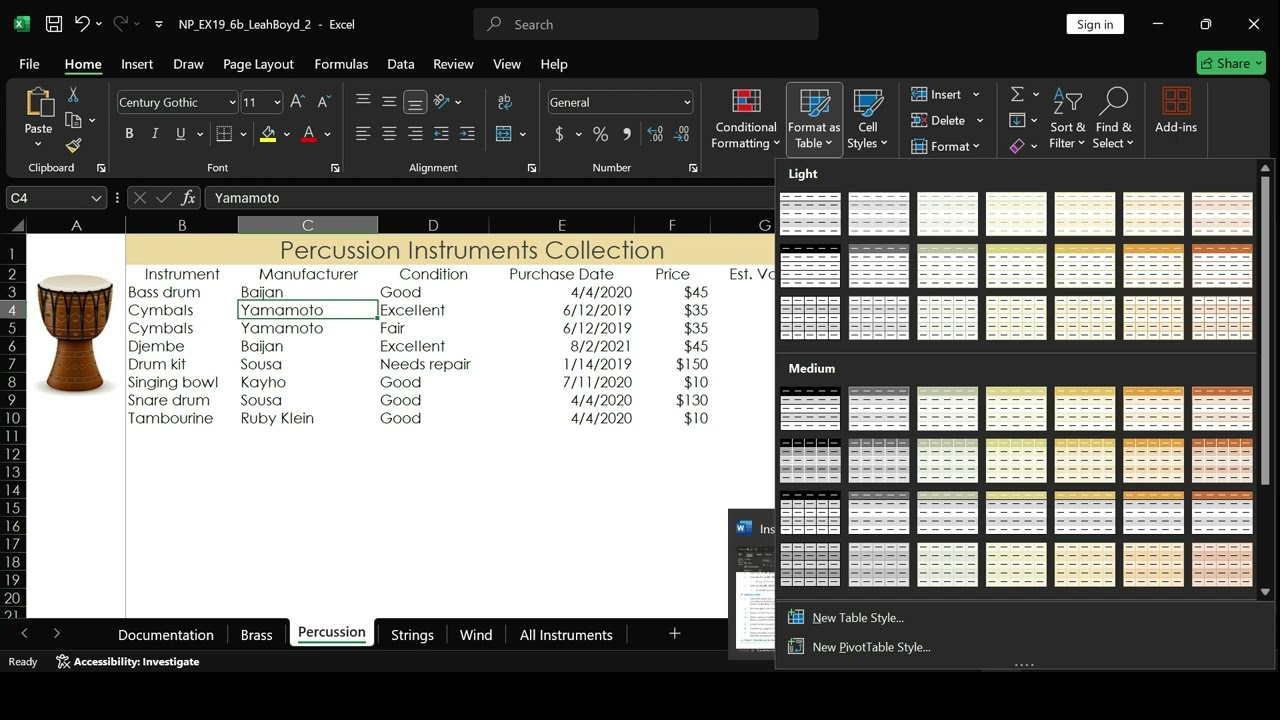Expand the Name Box C4 dropdown

[x=96, y=198]
